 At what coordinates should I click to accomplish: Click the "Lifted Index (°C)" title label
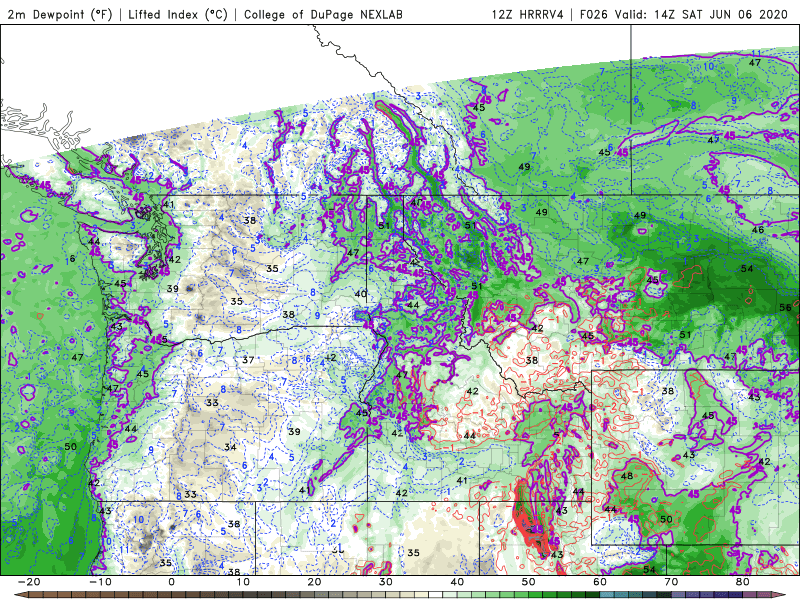click(x=178, y=14)
